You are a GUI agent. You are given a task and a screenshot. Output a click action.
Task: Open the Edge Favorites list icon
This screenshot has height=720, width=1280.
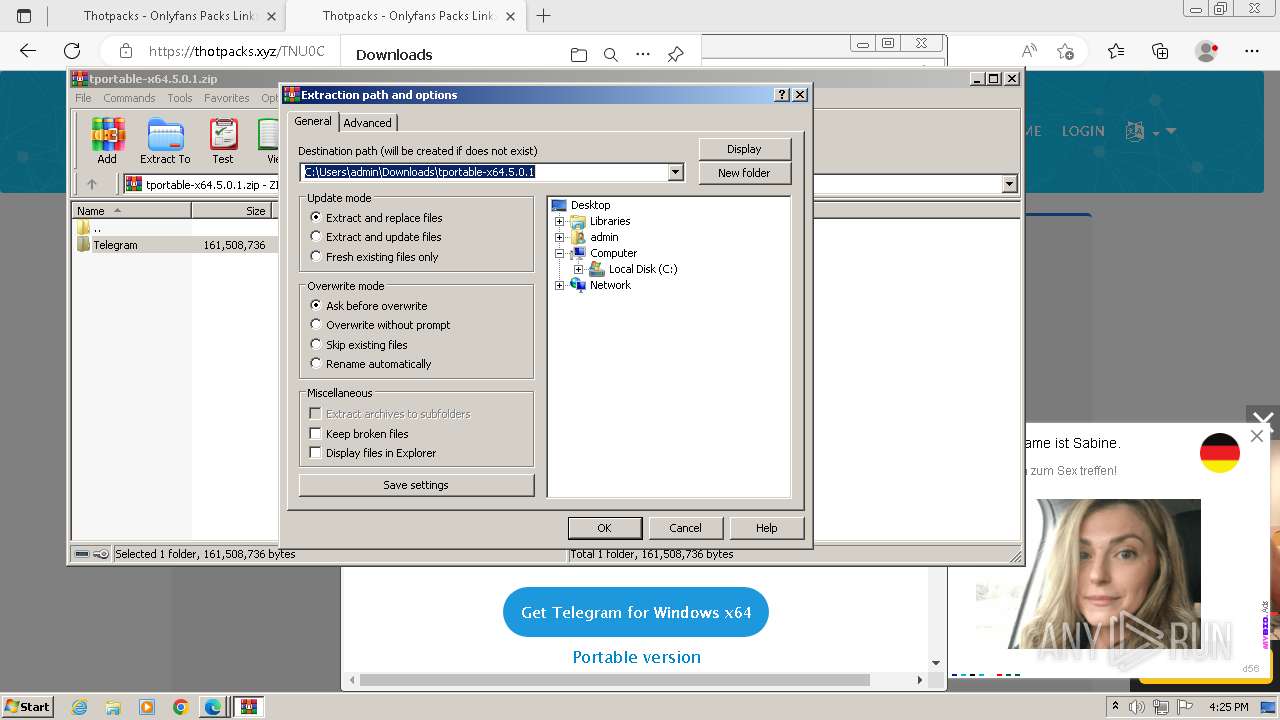click(1116, 51)
